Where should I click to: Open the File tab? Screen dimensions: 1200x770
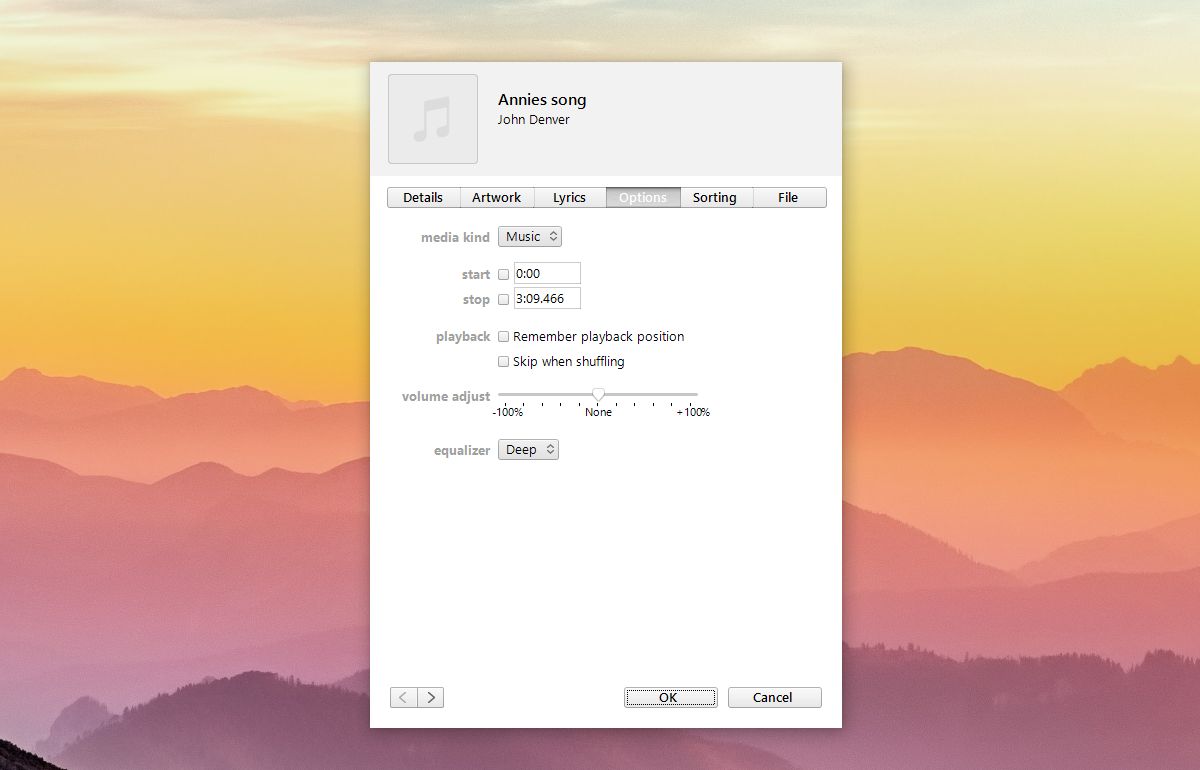789,198
